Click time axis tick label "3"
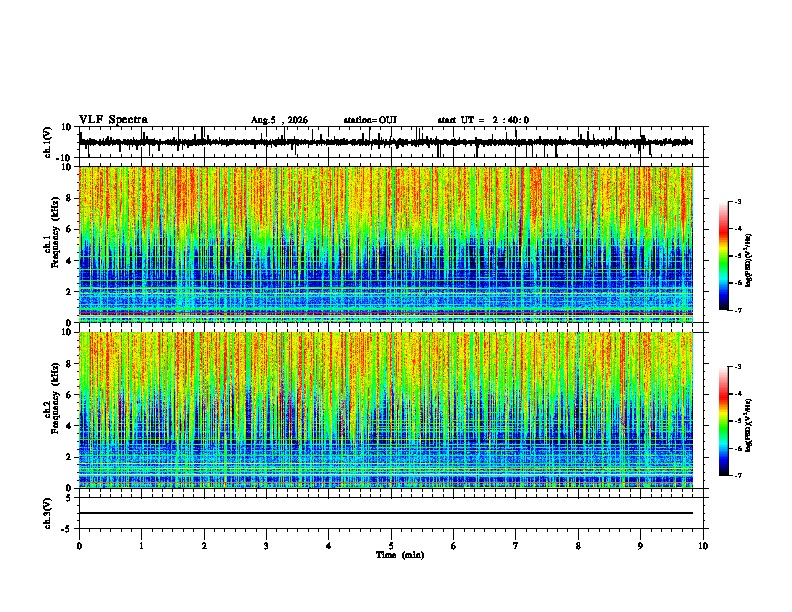Viewport: 792px width, 612px height. (267, 546)
